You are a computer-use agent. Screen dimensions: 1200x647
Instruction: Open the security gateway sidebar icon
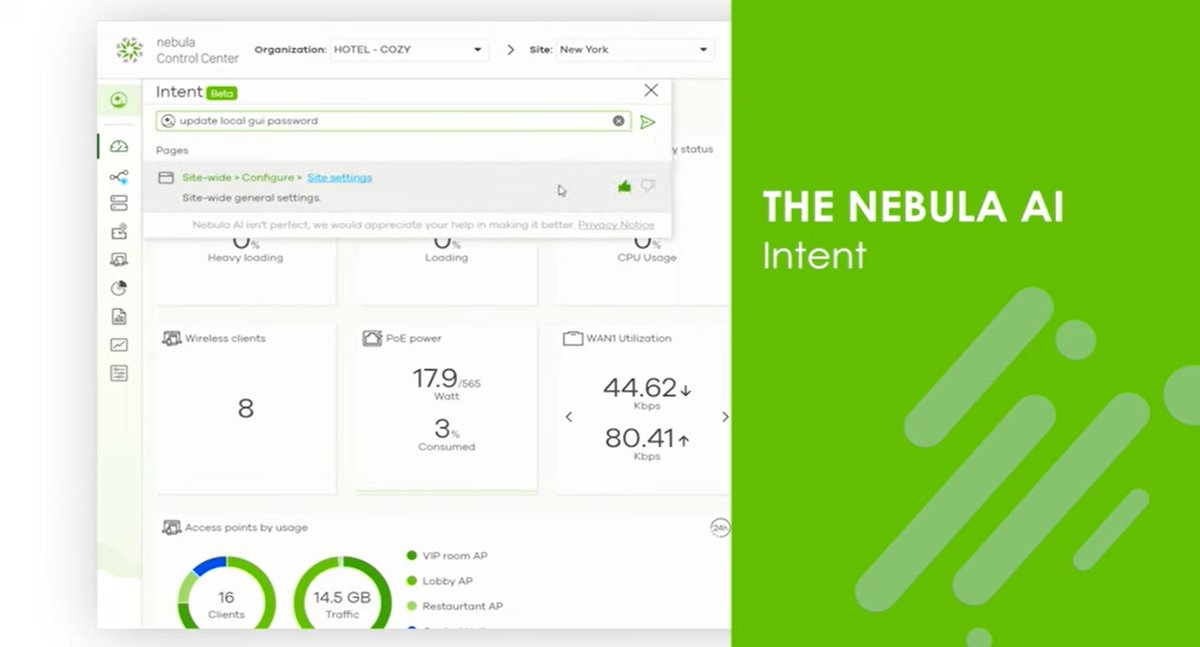click(x=119, y=232)
